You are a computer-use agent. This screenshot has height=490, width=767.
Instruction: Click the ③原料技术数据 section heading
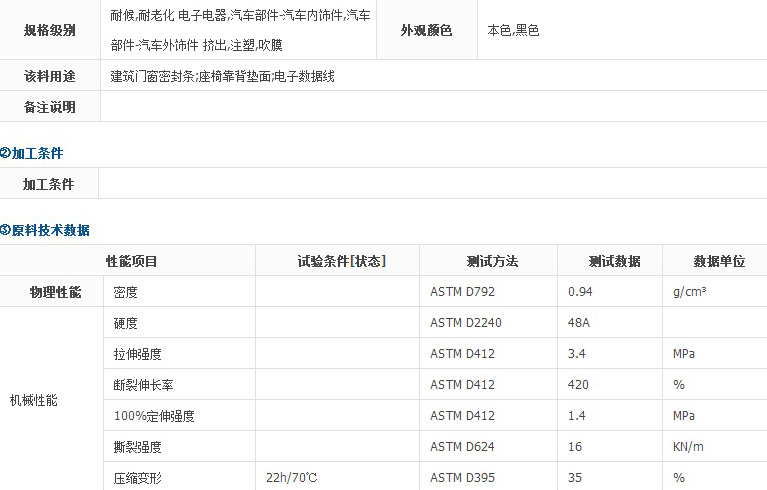[x=45, y=230]
